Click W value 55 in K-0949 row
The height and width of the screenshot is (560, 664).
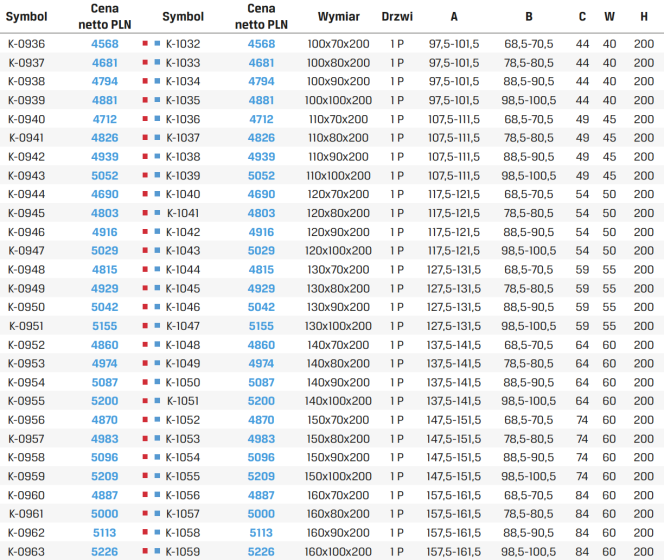(x=609, y=288)
